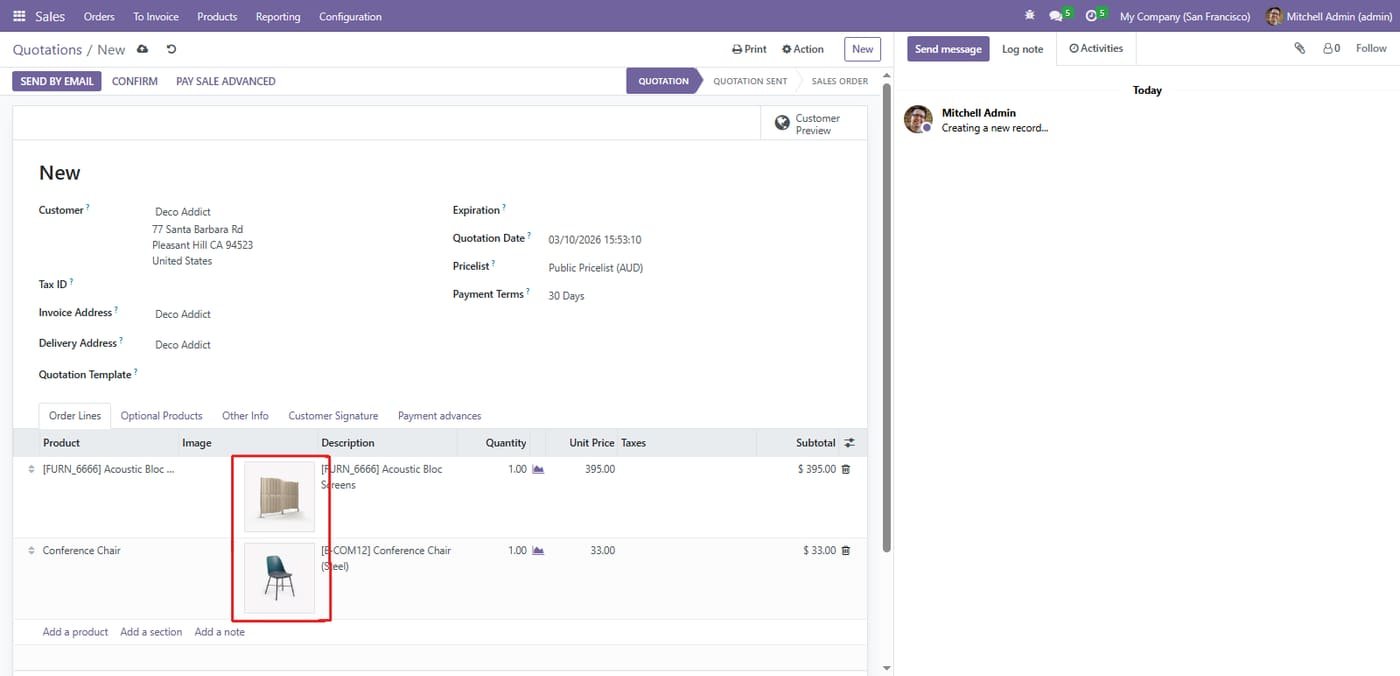The image size is (1400, 676).
Task: Switch to the Customer Signature tab
Action: (333, 416)
